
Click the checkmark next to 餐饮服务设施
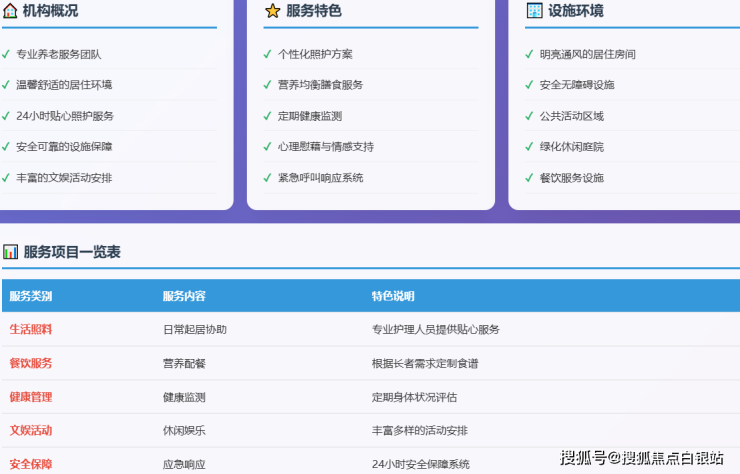529,178
